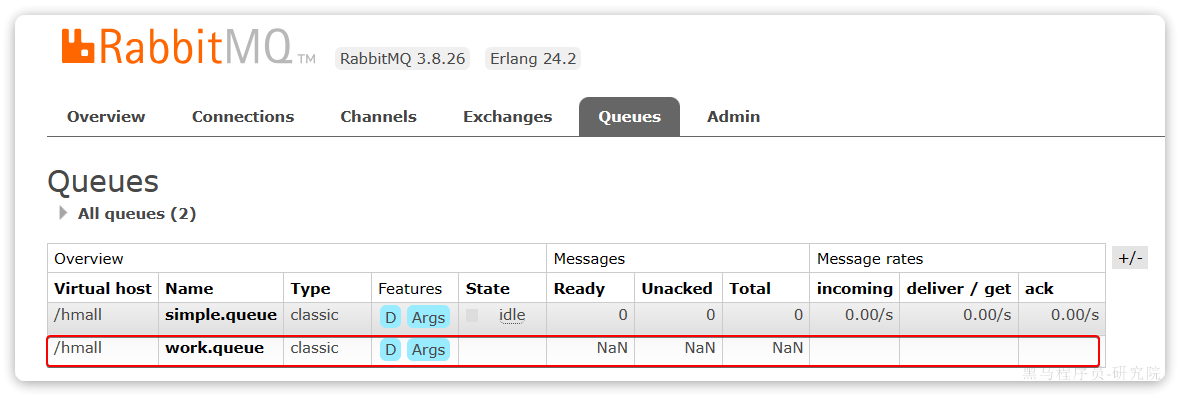The height and width of the screenshot is (398, 1180).
Task: Click the D feature badge for simple.queue
Action: pos(390,317)
